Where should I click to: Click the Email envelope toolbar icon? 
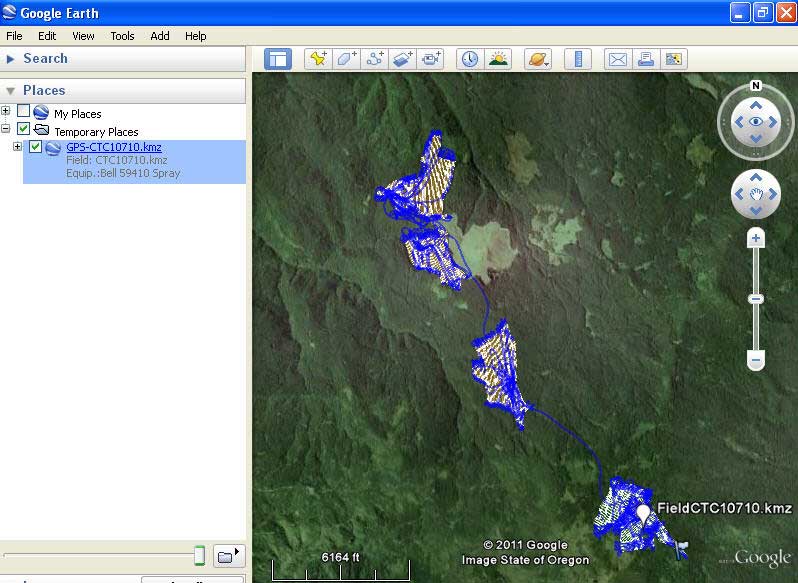pos(618,59)
